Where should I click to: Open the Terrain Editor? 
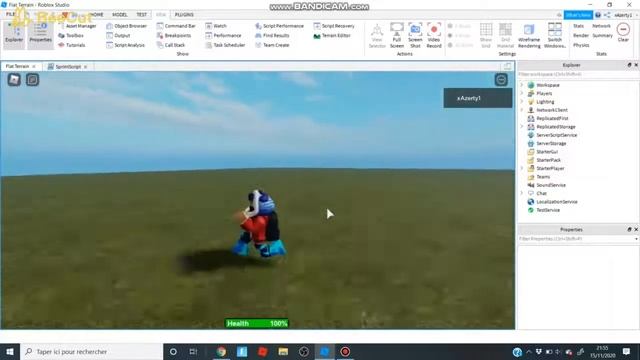[x=332, y=36]
